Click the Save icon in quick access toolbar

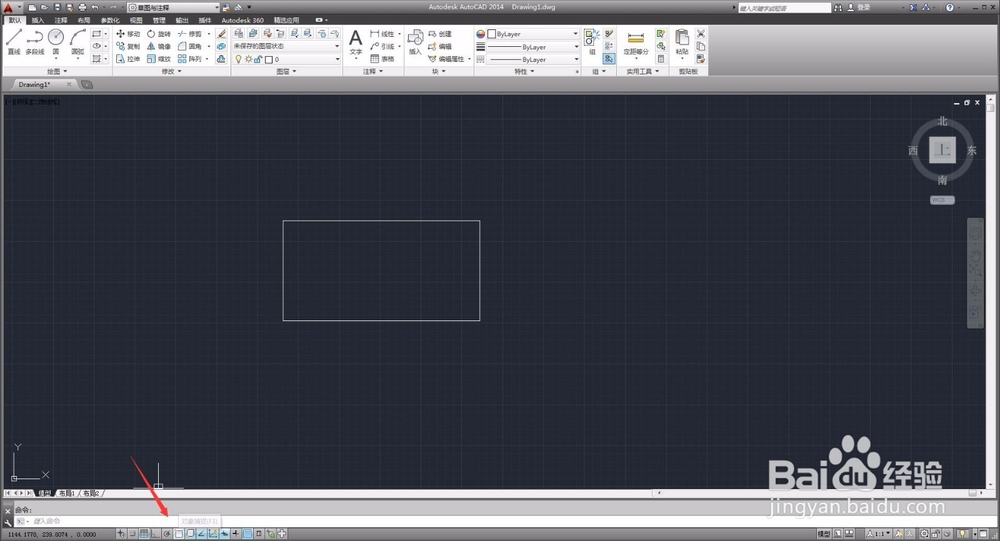click(57, 7)
